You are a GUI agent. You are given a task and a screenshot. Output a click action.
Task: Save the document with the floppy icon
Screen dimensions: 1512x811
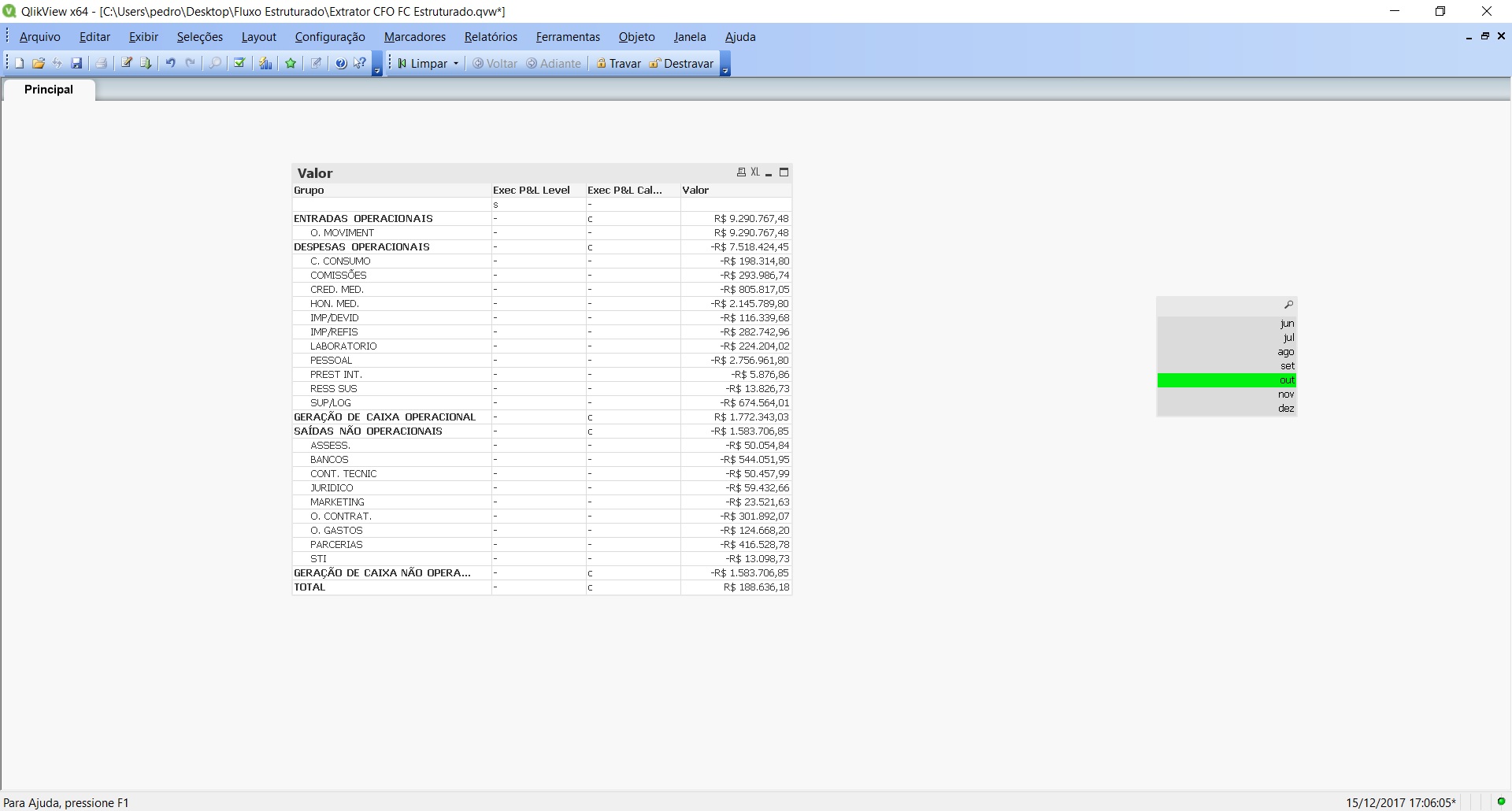tap(76, 64)
